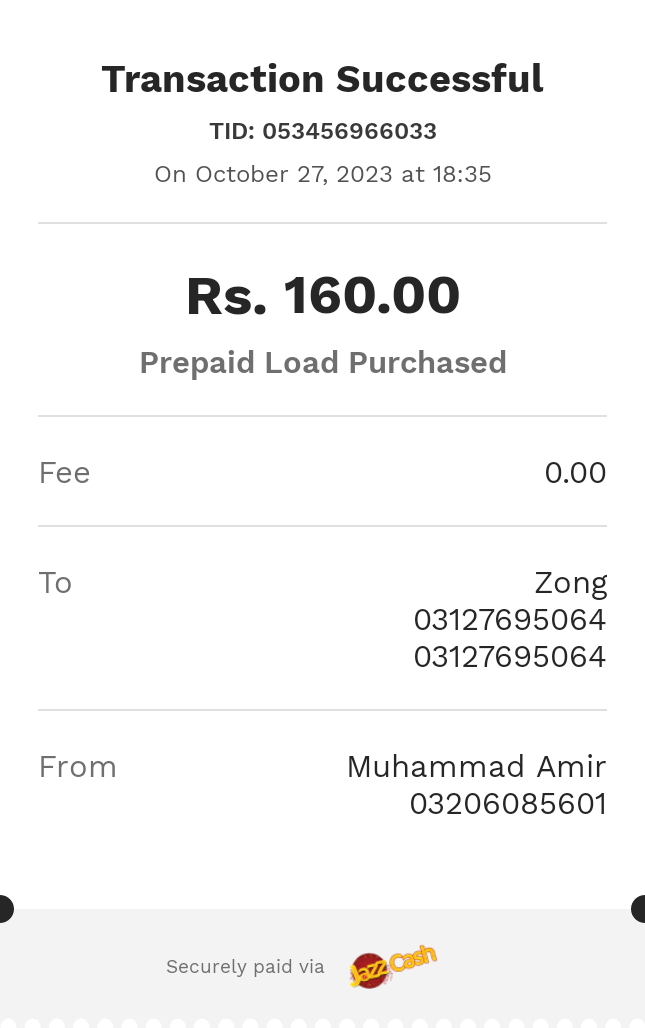
Task: Select the sender number 03206085601
Action: (x=508, y=804)
